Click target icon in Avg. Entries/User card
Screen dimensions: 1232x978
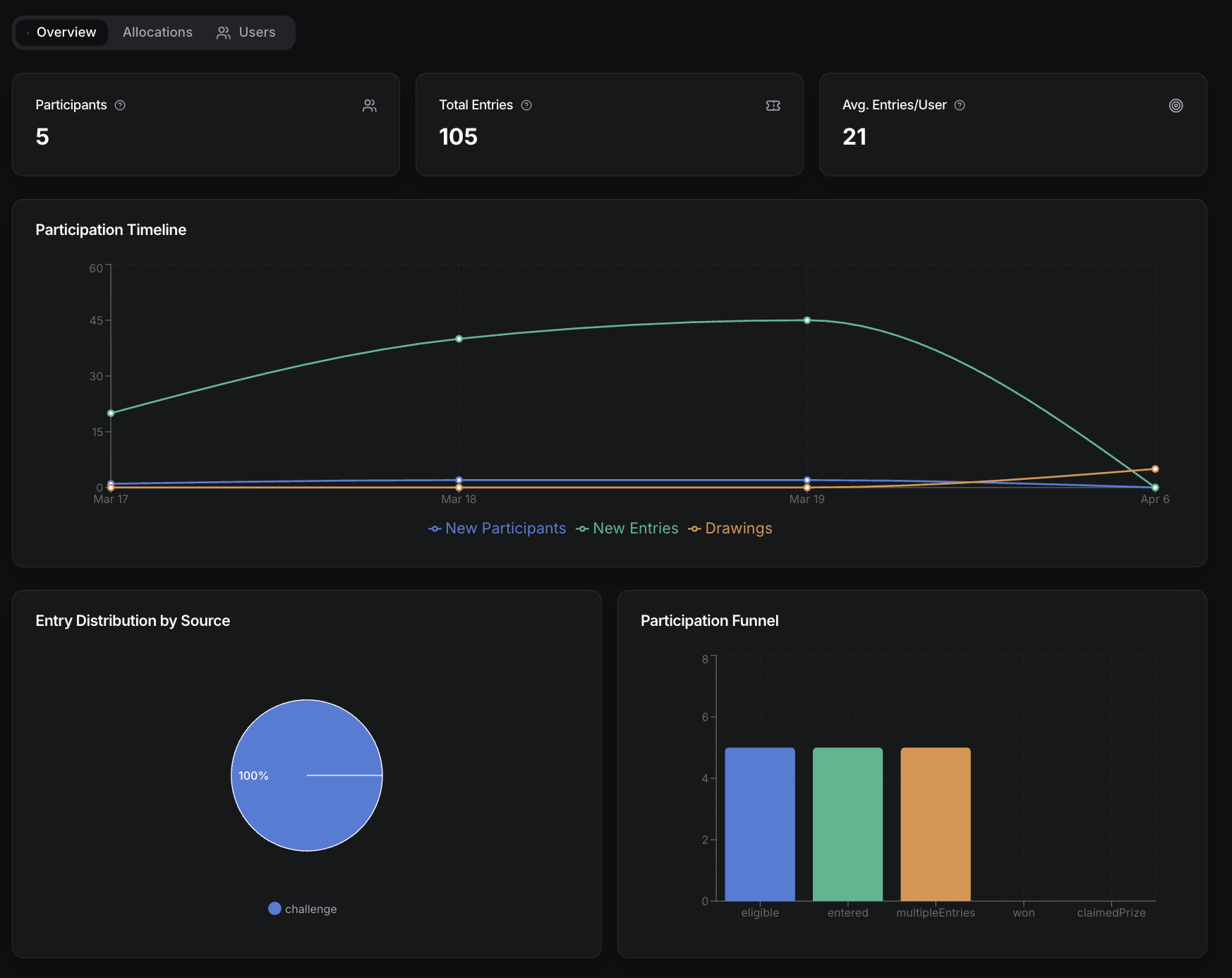[1176, 105]
